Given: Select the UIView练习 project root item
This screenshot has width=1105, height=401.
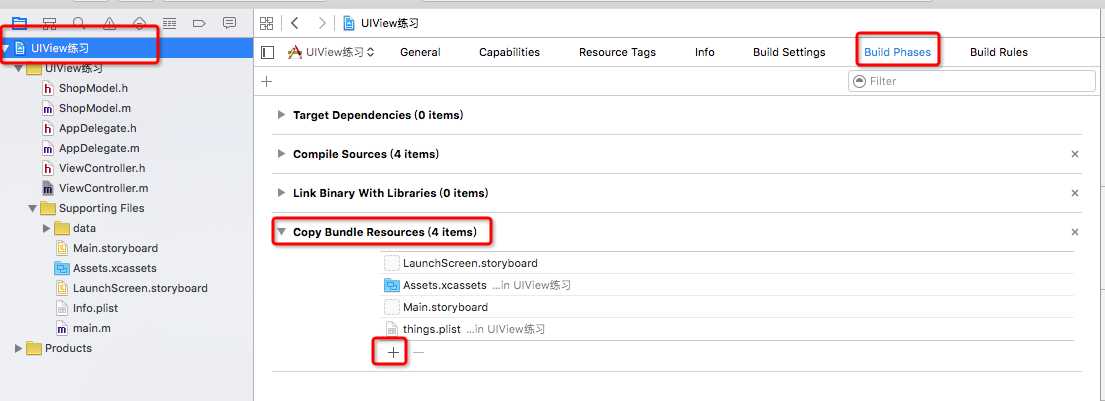Looking at the screenshot, I should 127,49.
